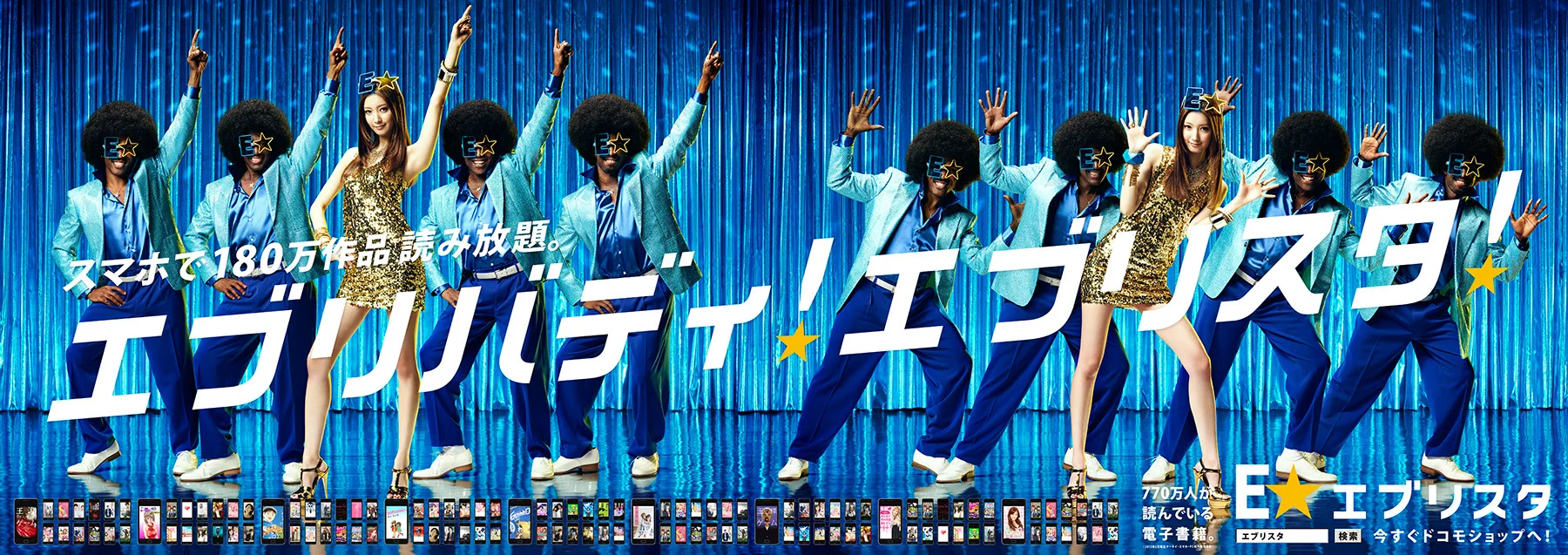This screenshot has height=555, width=1568.
Task: Click the エブリスタ search input box
Action: [x=1282, y=536]
